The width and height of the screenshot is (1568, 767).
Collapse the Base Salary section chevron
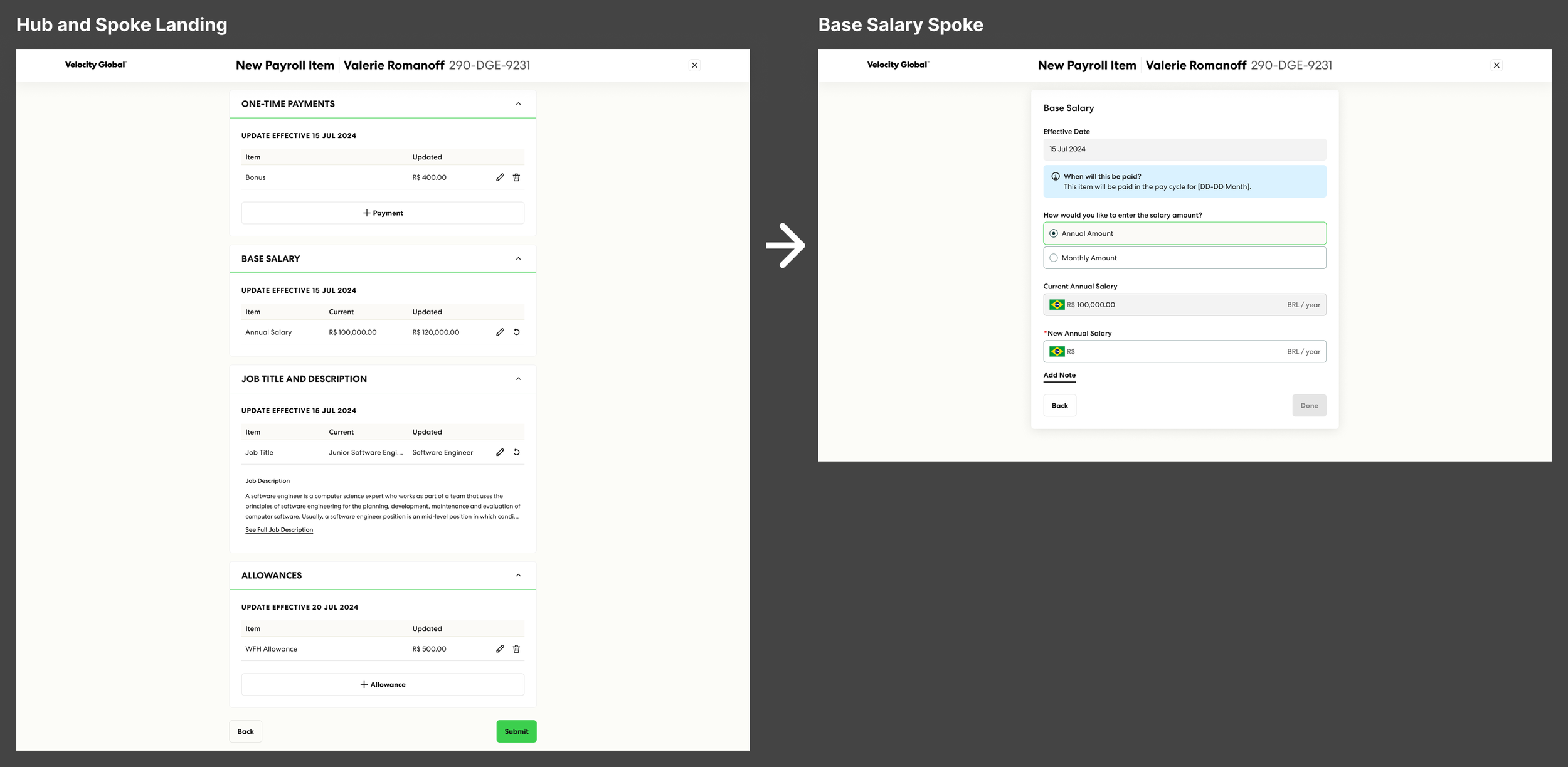coord(518,259)
